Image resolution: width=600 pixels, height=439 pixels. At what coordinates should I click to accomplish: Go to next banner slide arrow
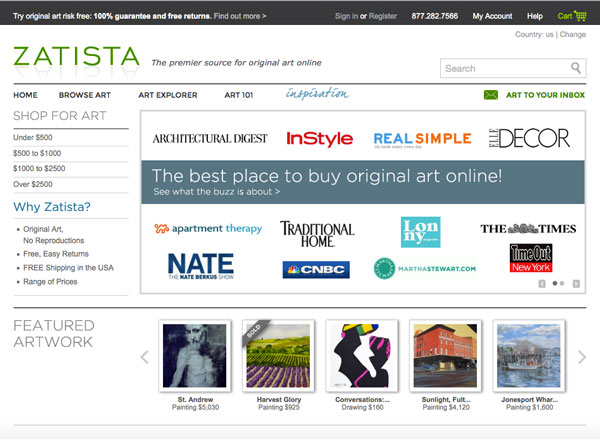point(576,284)
